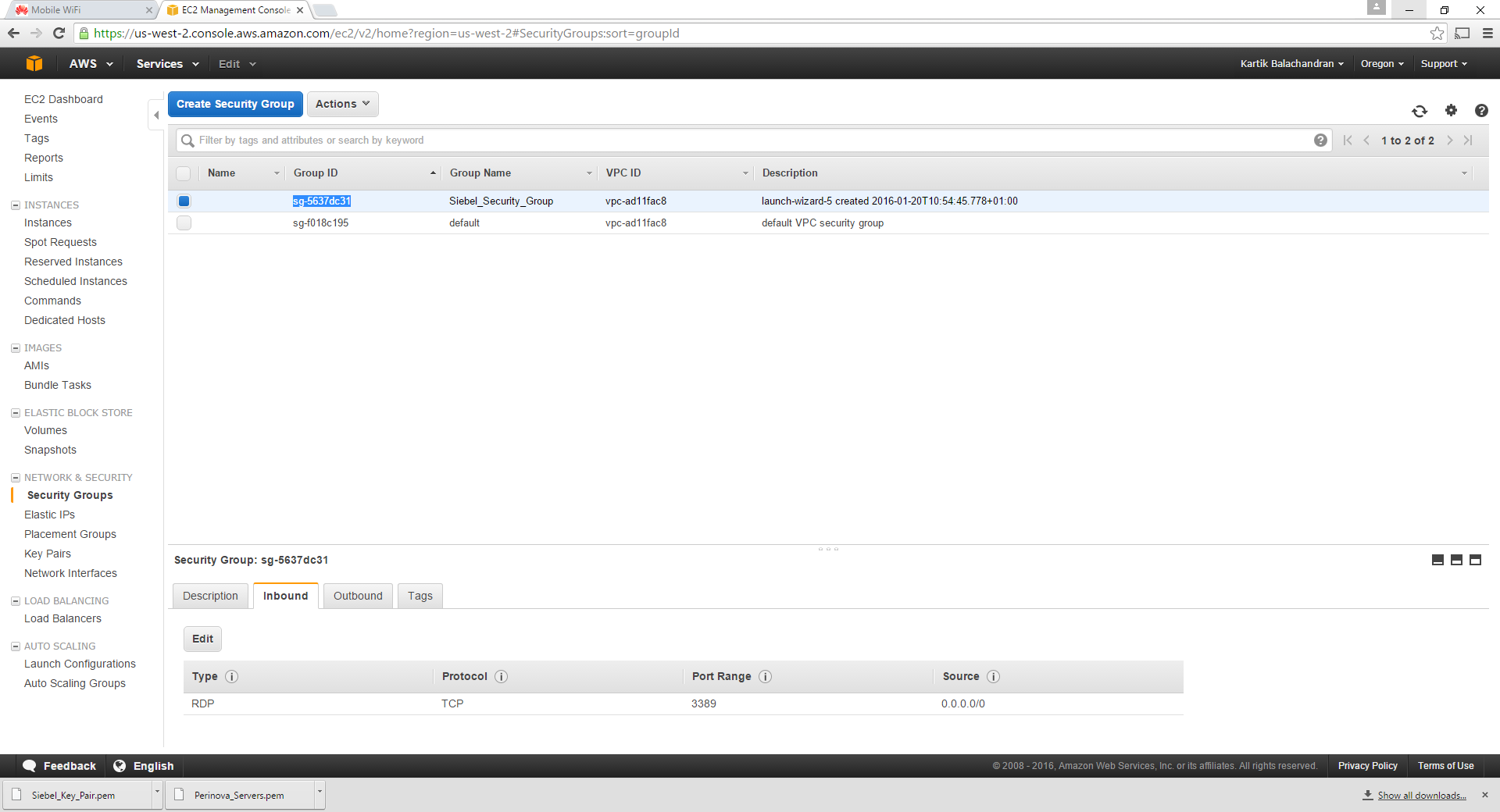This screenshot has width=1500, height=812.
Task: Collapse the IMAGES sidebar section
Action: [x=16, y=348]
